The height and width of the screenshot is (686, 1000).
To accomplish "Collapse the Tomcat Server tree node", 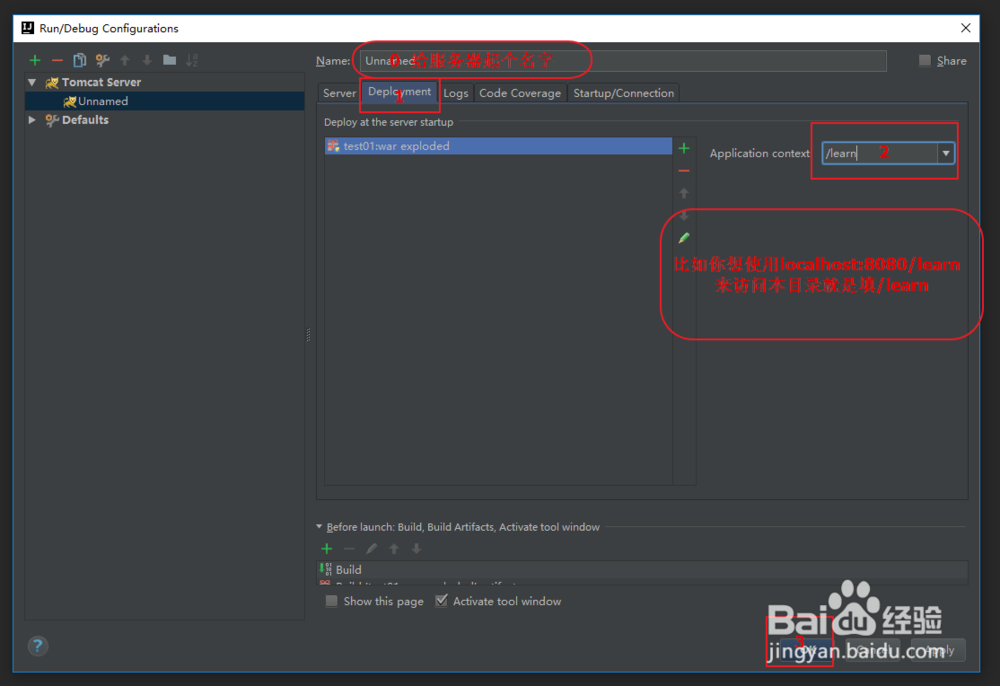I will 32,82.
